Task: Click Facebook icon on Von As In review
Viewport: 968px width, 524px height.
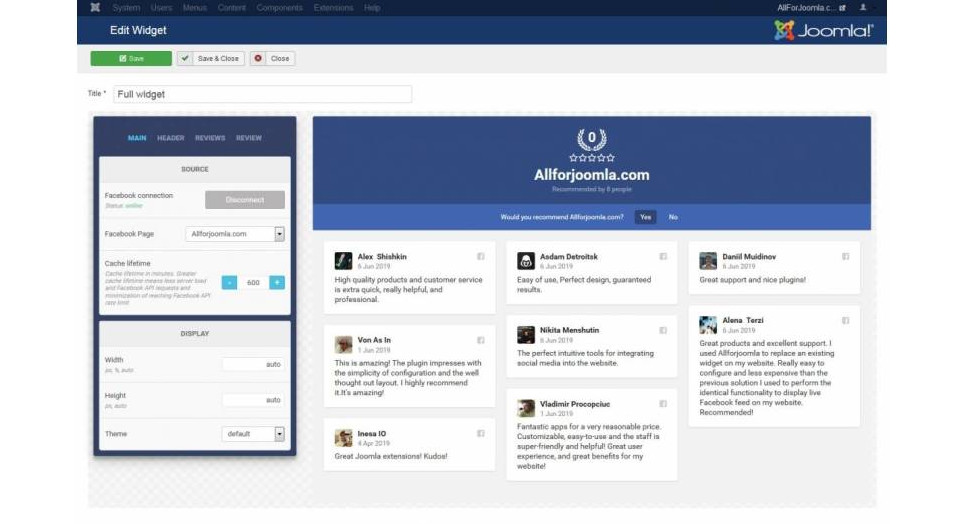Action: 480,340
